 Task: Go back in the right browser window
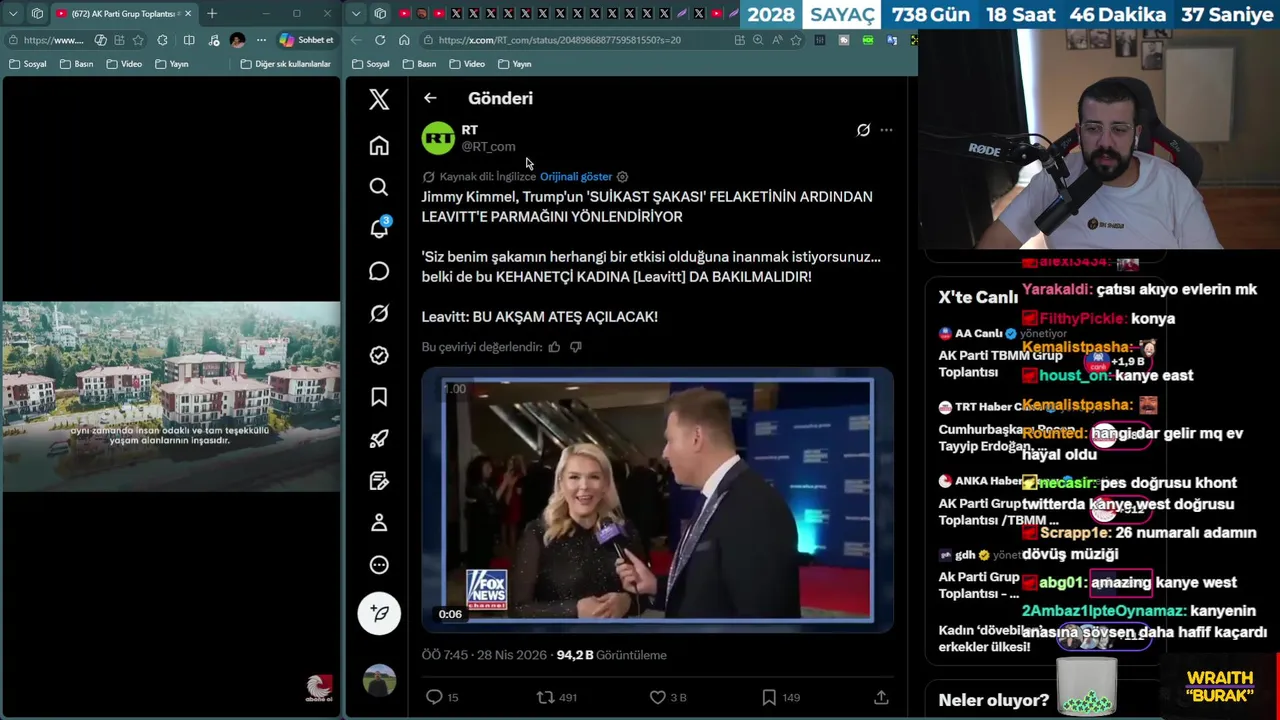point(356,40)
